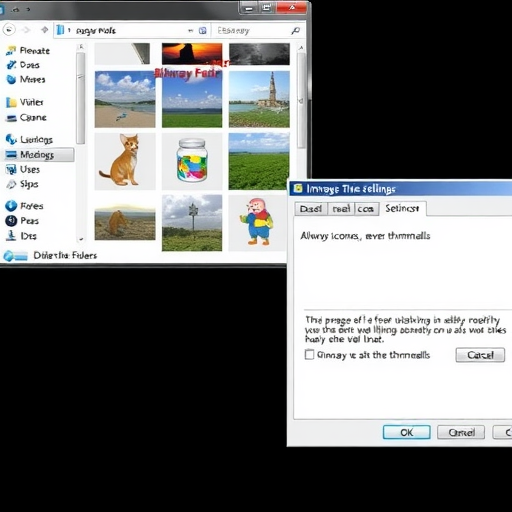This screenshot has width=512, height=512.
Task: Click the up arrow beside address bar
Action: [45, 30]
